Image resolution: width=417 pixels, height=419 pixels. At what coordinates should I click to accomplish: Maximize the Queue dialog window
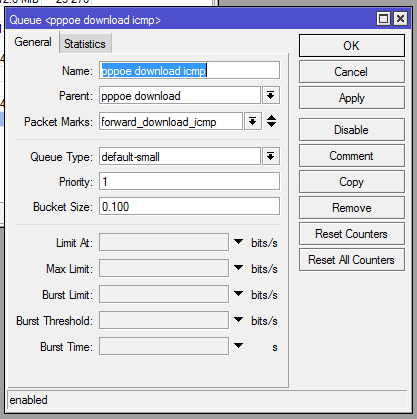[383, 19]
